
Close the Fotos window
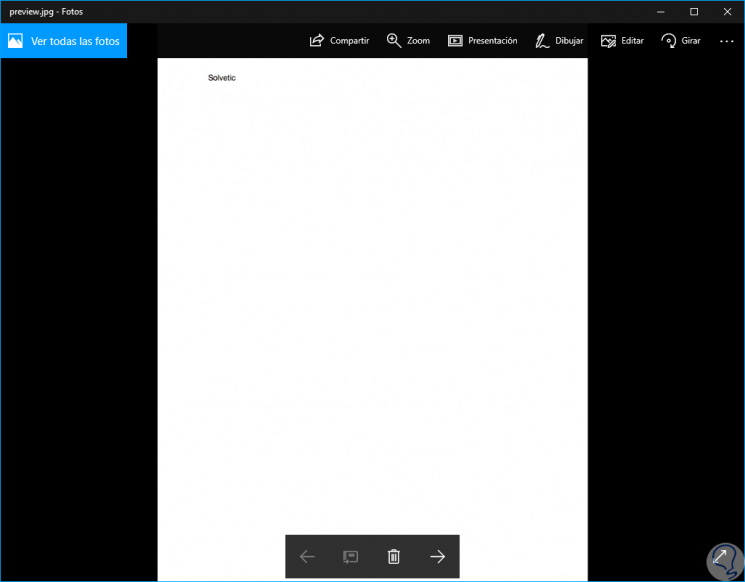[x=727, y=12]
